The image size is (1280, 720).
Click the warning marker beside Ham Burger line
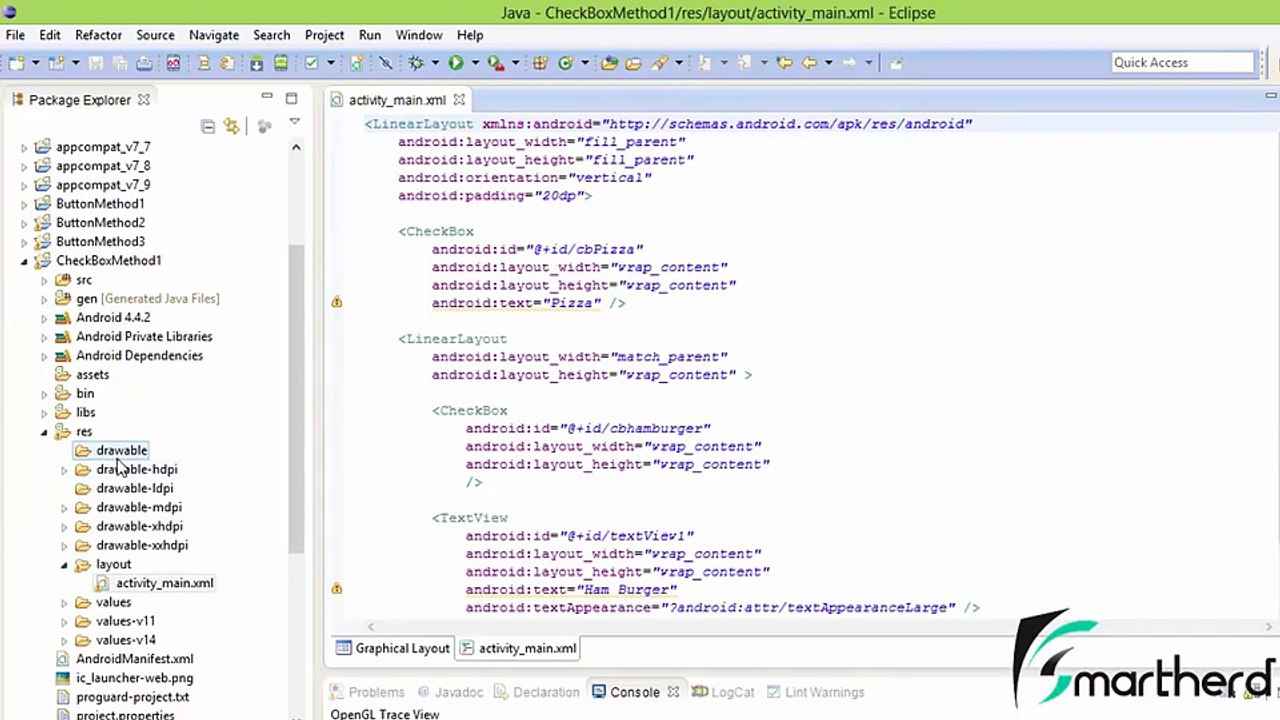[337, 589]
